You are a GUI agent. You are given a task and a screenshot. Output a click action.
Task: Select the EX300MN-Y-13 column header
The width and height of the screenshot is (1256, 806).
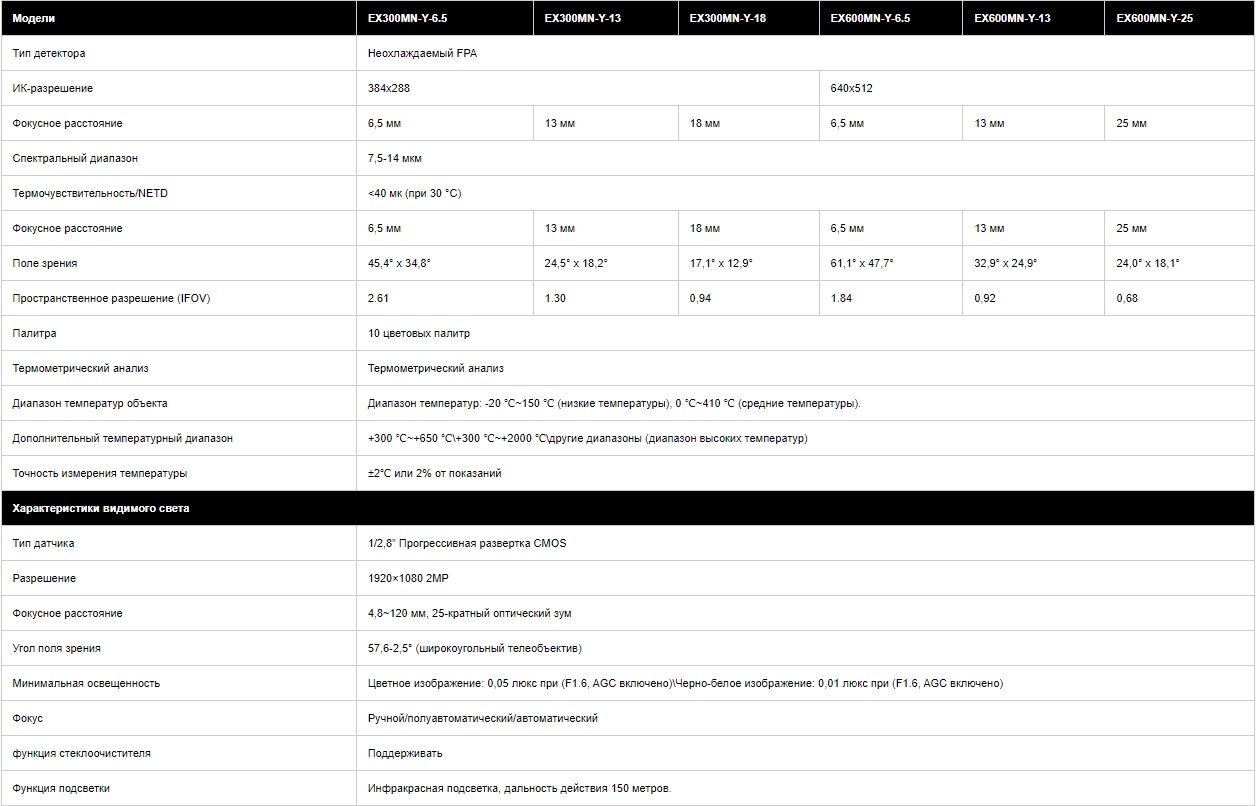click(583, 18)
